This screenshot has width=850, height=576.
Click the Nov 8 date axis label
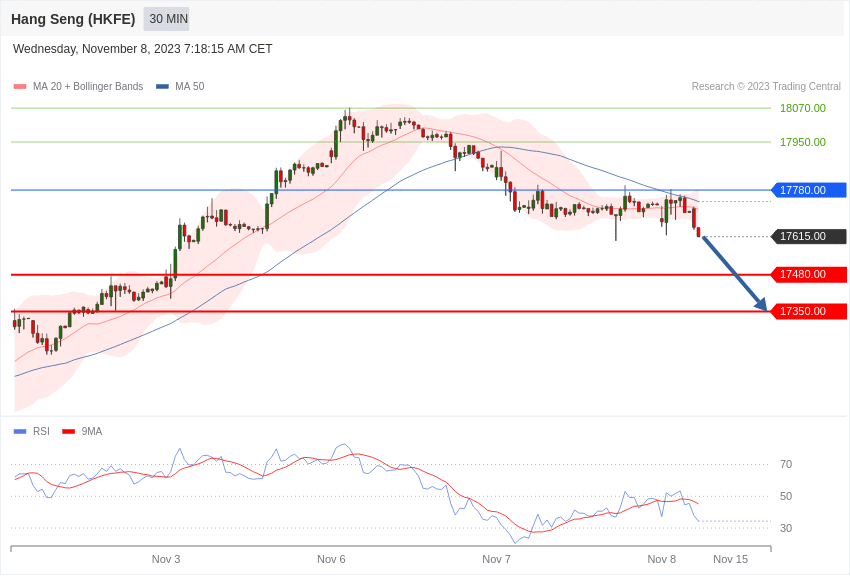point(661,559)
